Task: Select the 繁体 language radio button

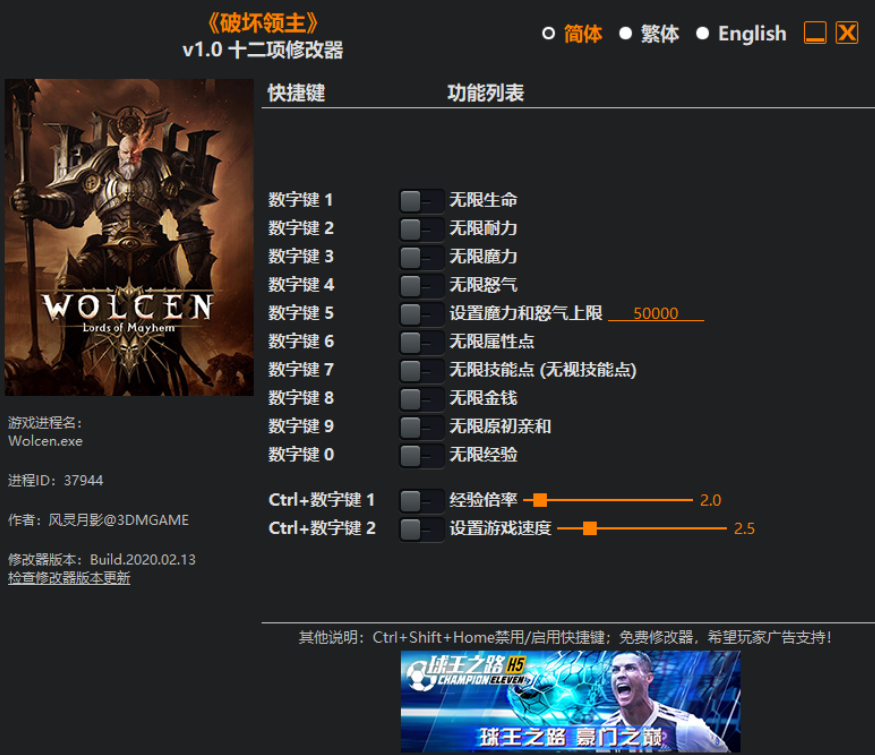Action: click(626, 33)
